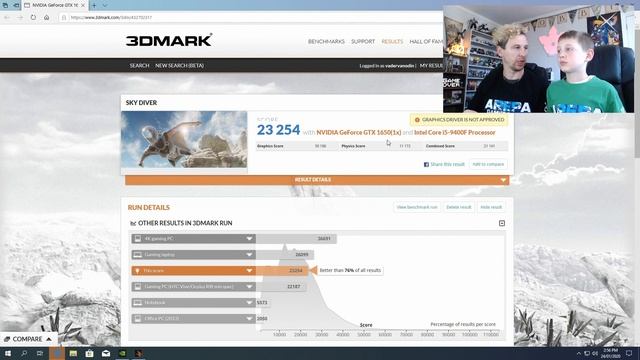
Task: Show tabs you've set aside icon
Action: pyautogui.click(x=5, y=5)
